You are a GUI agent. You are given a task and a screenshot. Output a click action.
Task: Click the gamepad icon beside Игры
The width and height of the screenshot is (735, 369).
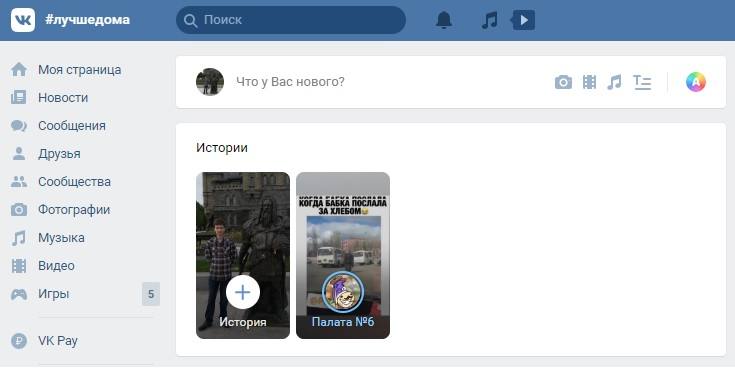tap(19, 294)
